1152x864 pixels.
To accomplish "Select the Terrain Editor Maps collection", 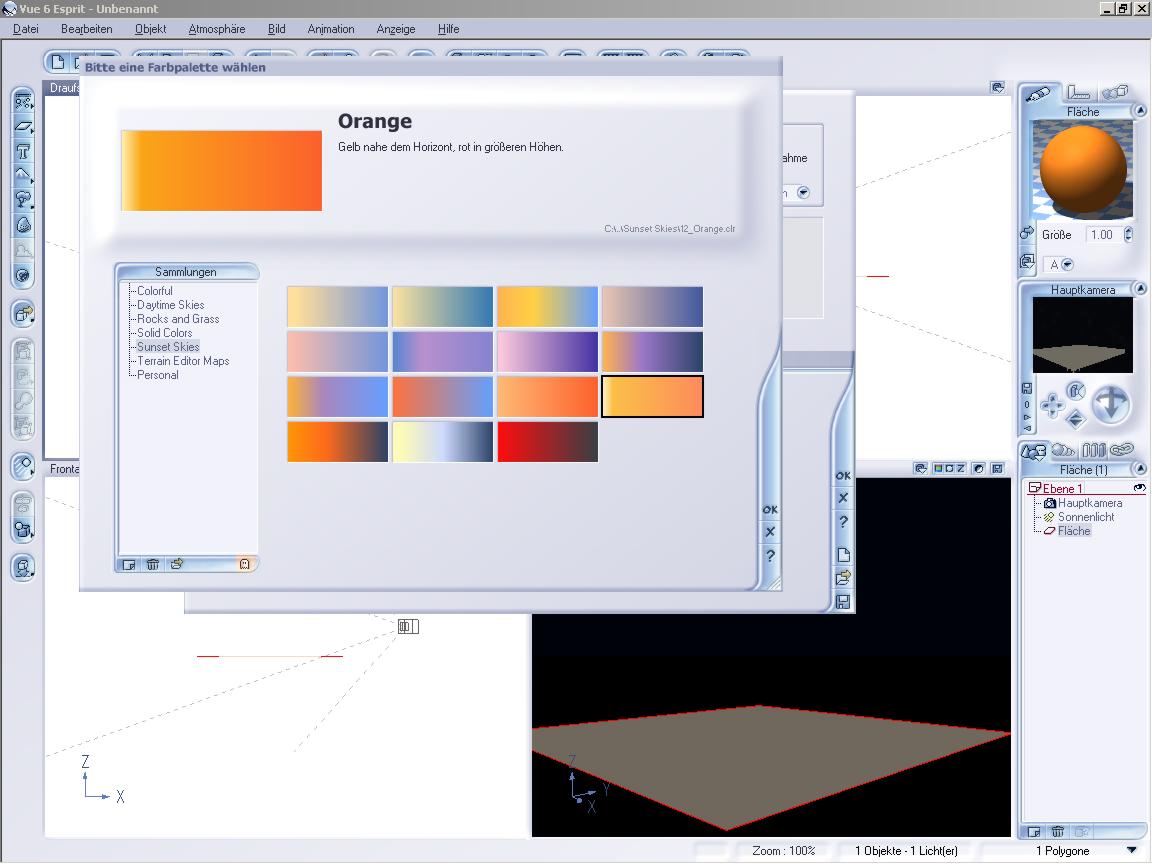I will [x=183, y=361].
